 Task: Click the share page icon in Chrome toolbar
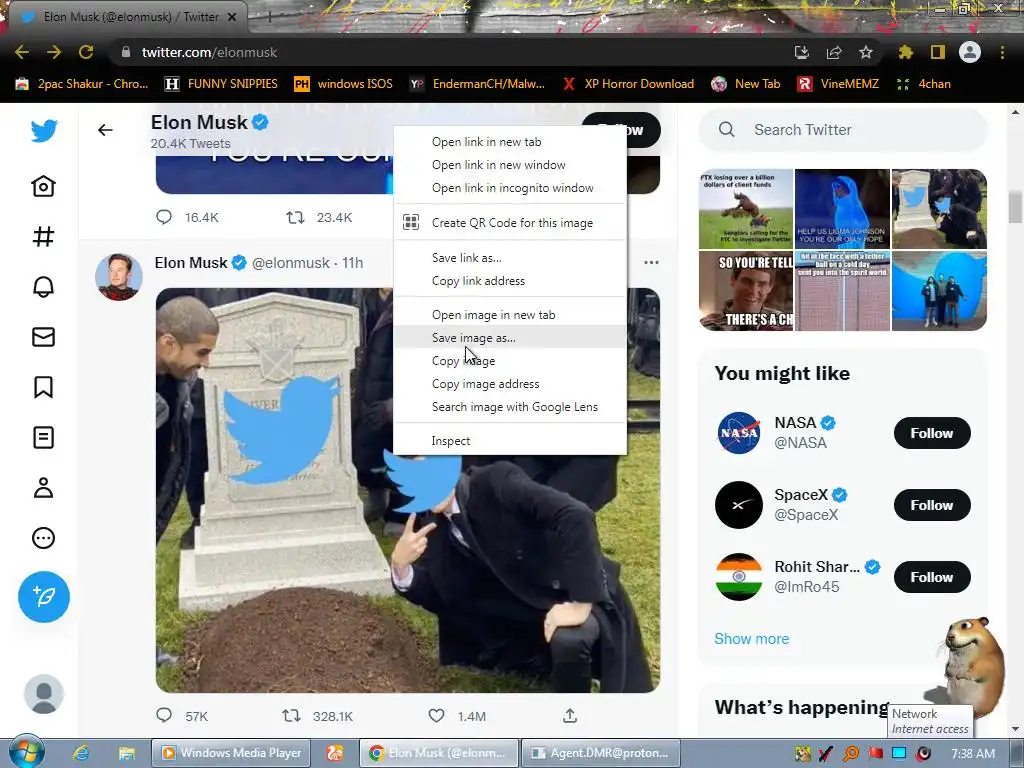[834, 52]
